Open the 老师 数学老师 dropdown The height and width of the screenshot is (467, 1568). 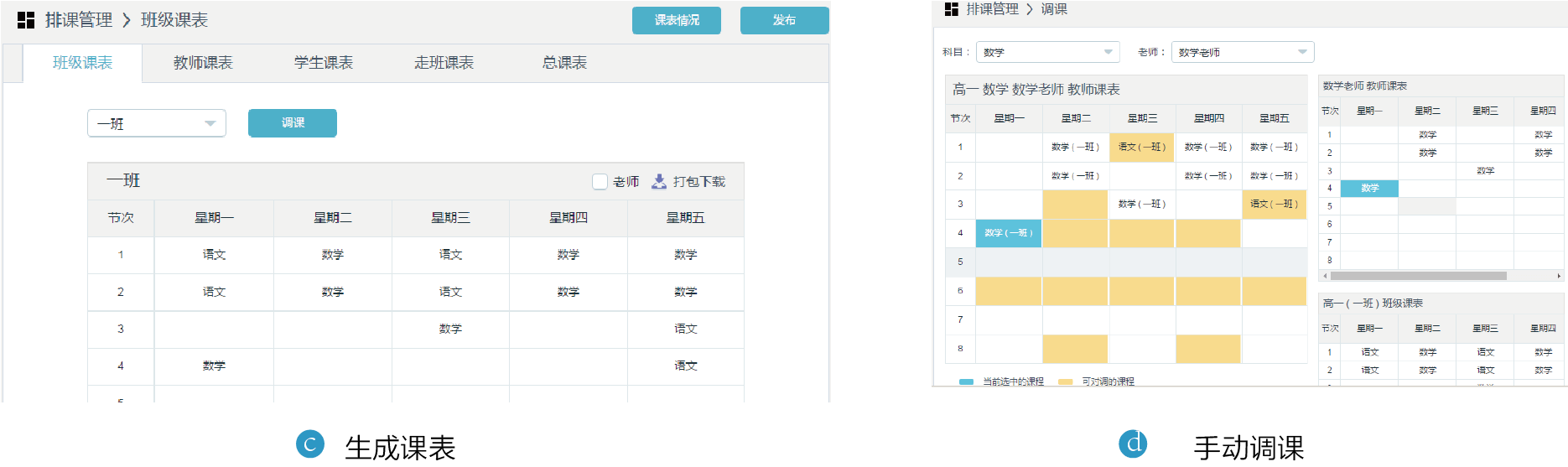pos(1242,52)
